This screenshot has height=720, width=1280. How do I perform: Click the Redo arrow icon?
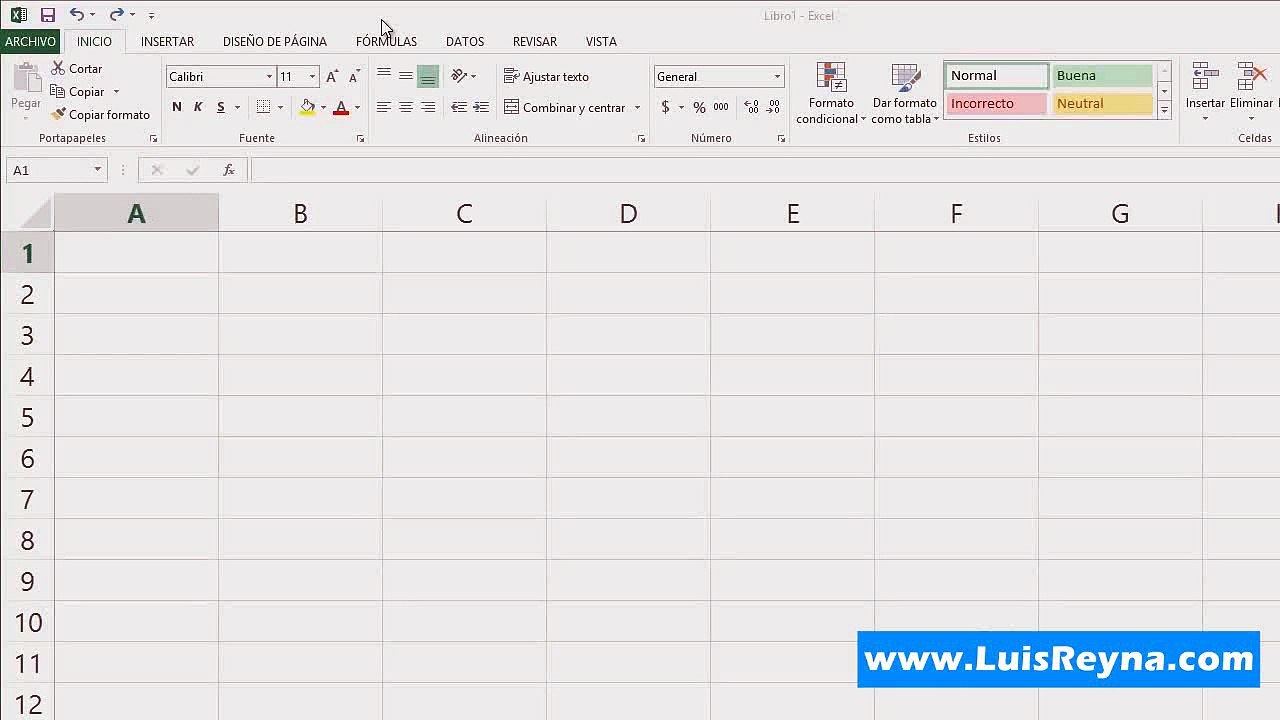pos(116,15)
